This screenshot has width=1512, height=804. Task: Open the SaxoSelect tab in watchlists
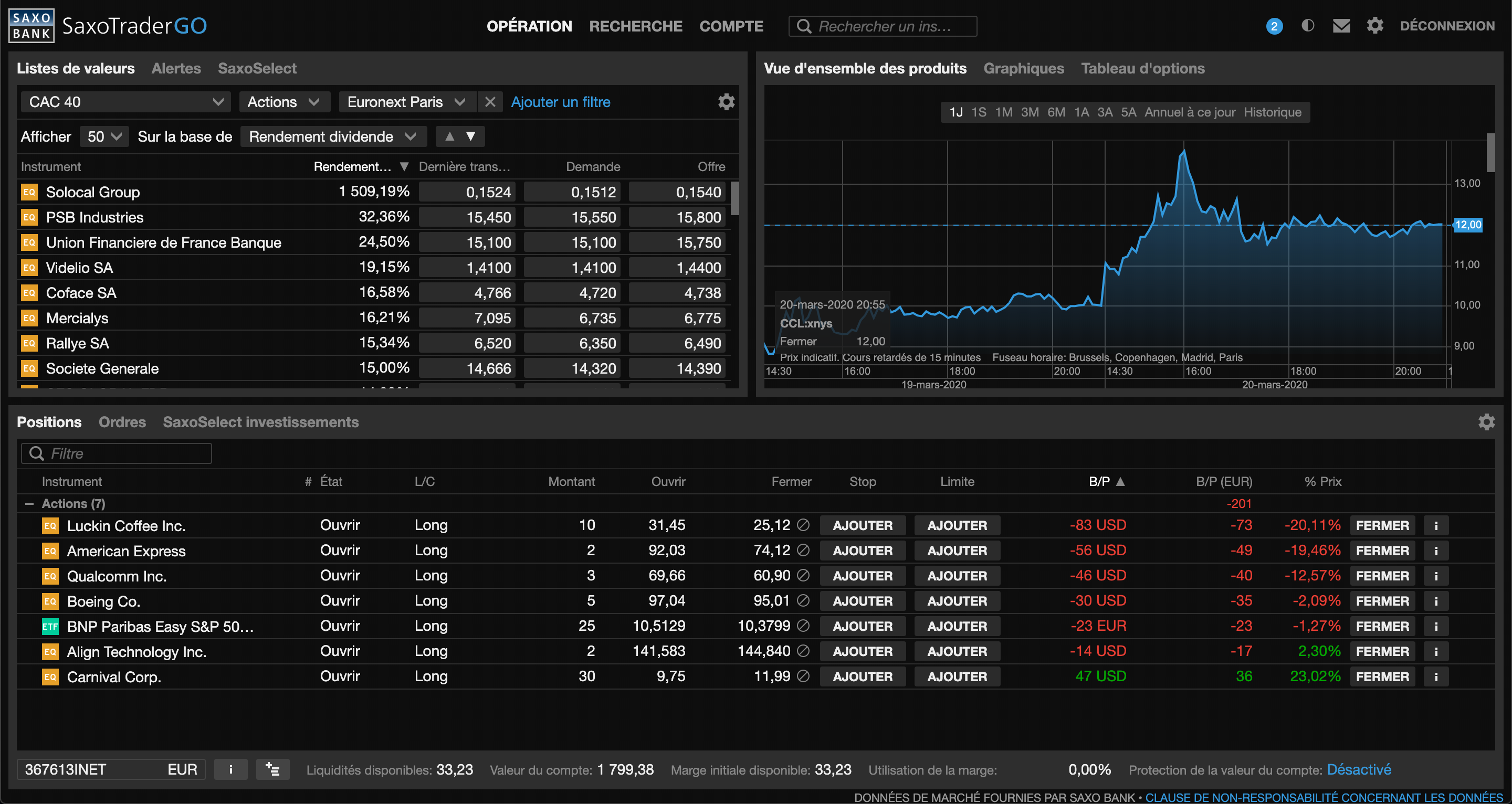[x=257, y=69]
